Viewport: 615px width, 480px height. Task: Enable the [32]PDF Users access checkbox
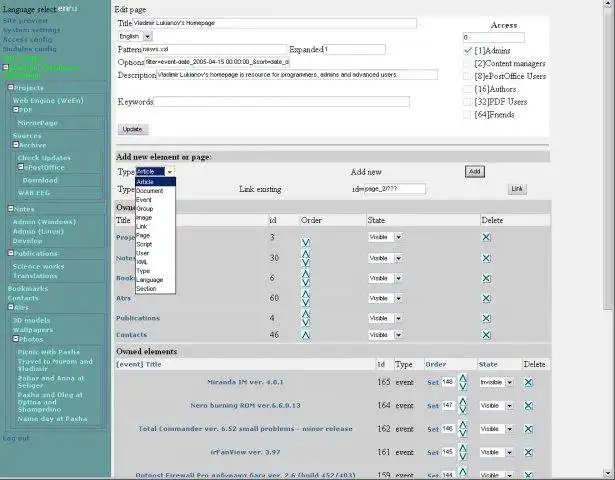pyautogui.click(x=467, y=102)
